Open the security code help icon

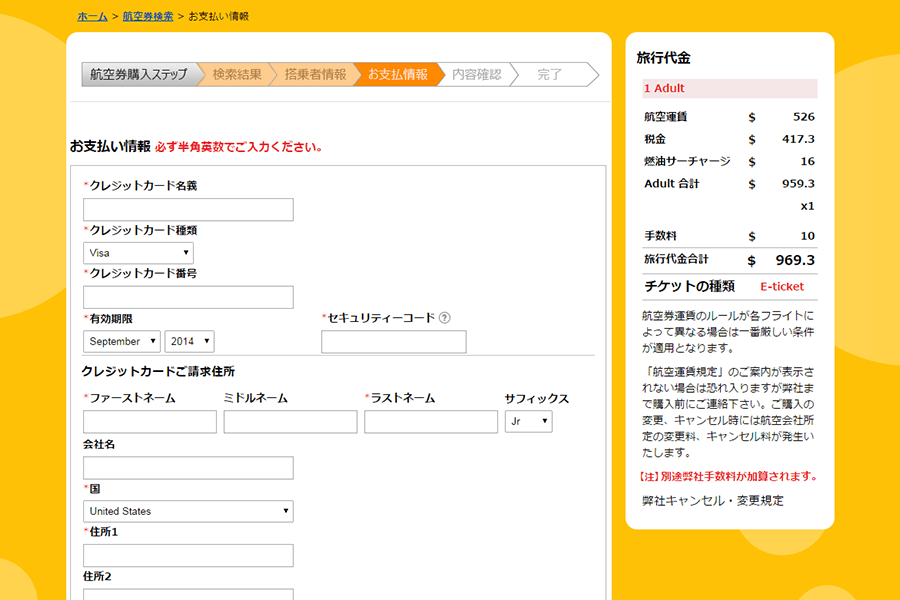pyautogui.click(x=444, y=318)
